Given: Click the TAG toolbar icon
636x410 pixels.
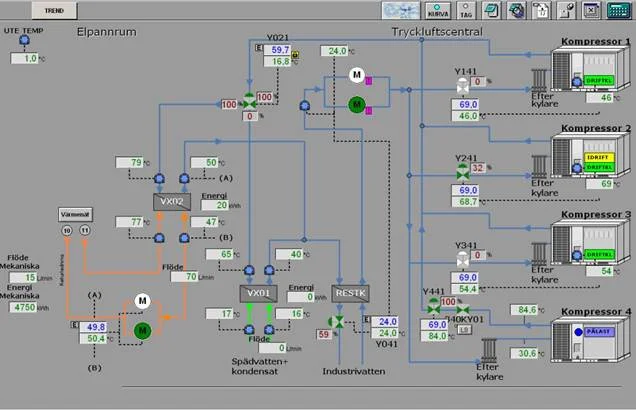Looking at the screenshot, I should 466,11.
